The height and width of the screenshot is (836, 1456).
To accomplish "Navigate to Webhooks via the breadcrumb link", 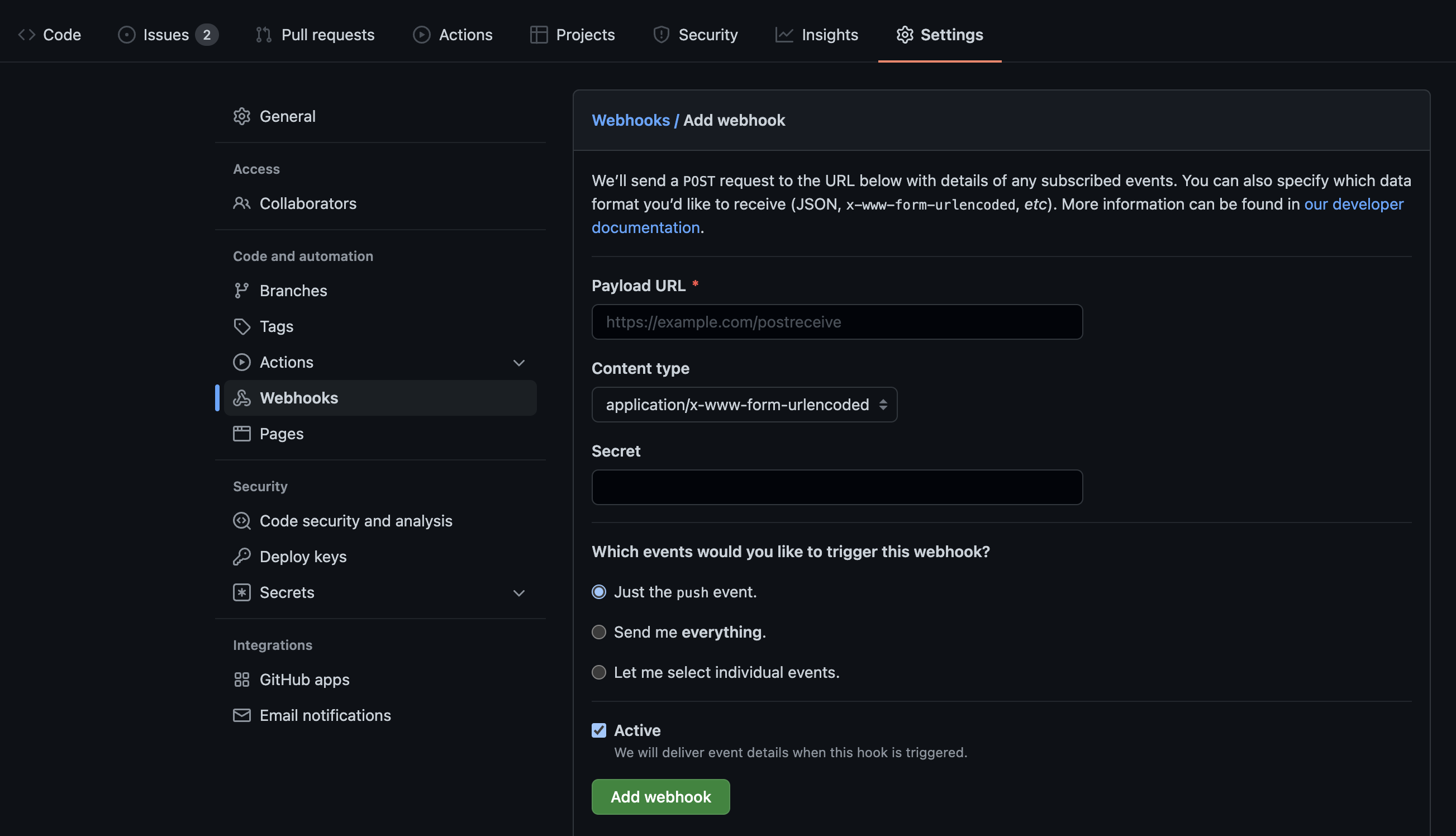I will pos(631,120).
